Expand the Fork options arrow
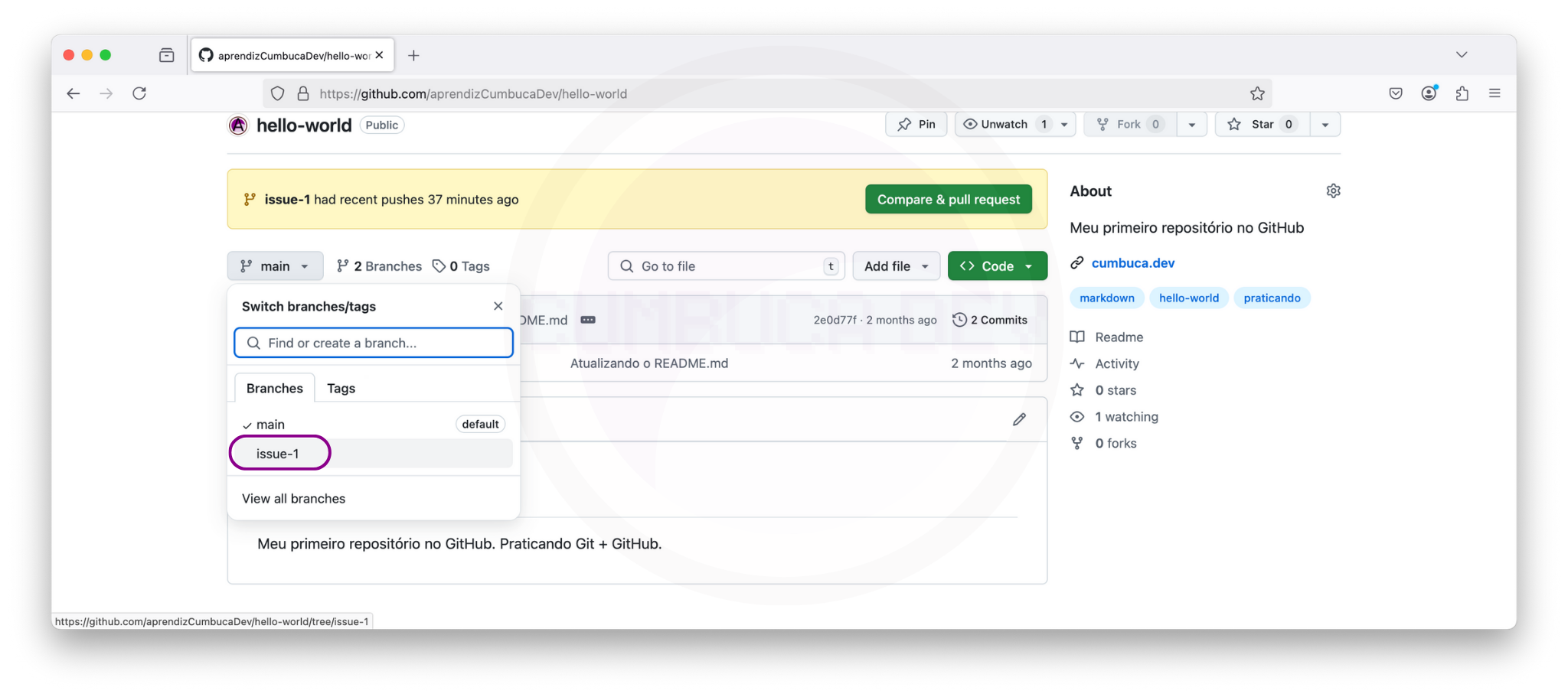The height and width of the screenshot is (697, 1568). coord(1191,124)
